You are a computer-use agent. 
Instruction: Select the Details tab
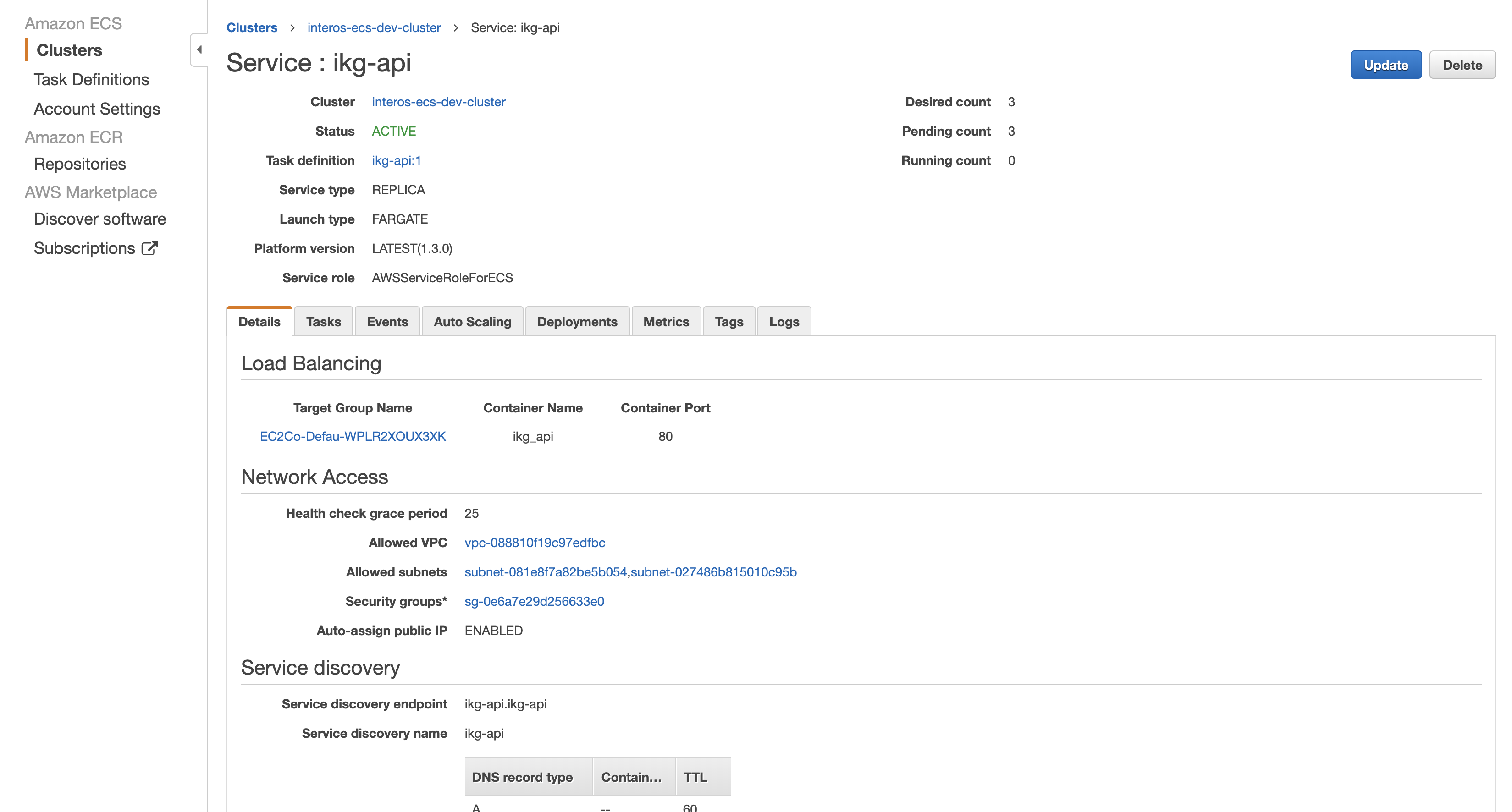259,322
